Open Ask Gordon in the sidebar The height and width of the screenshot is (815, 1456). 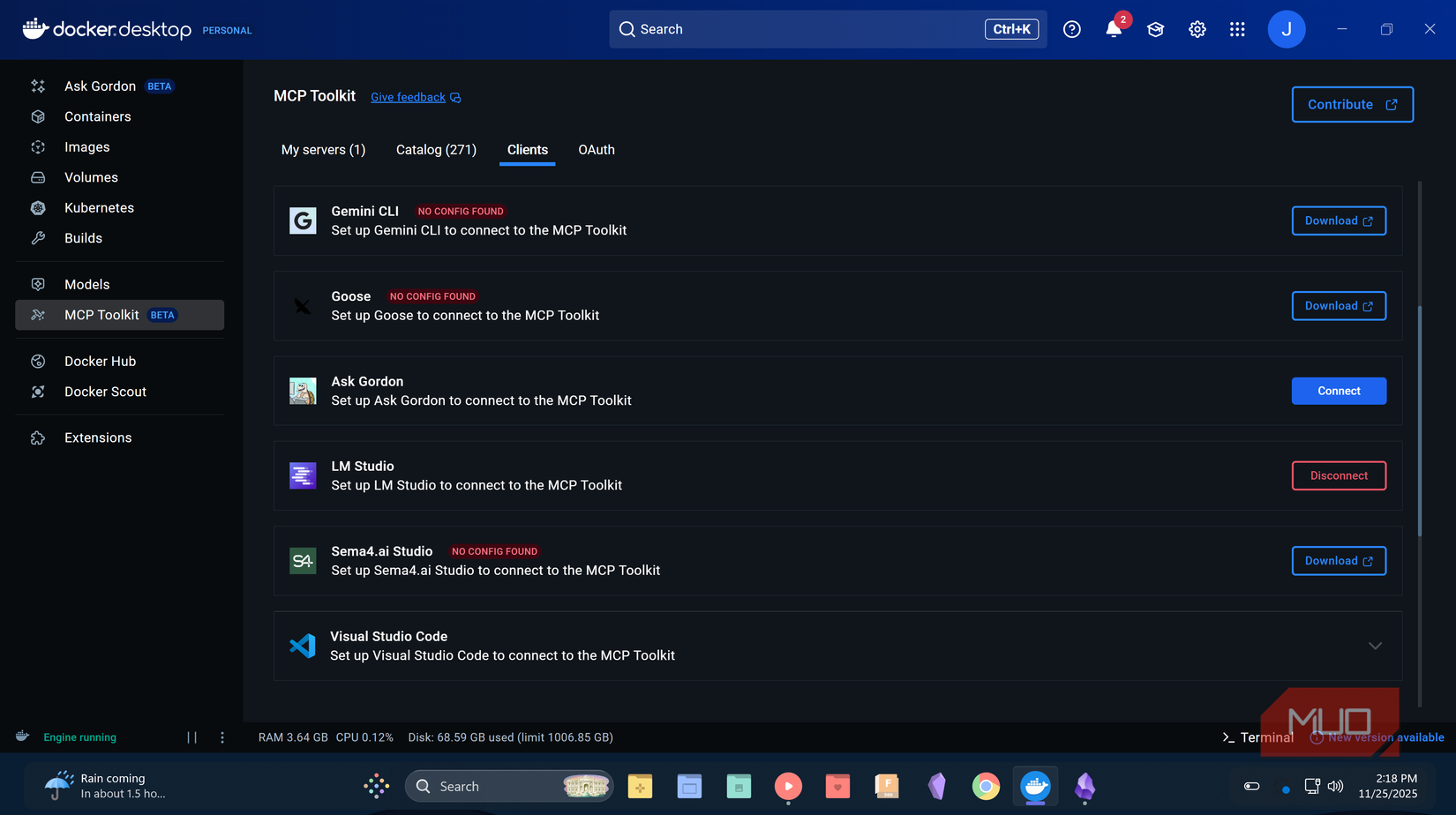coord(119,86)
